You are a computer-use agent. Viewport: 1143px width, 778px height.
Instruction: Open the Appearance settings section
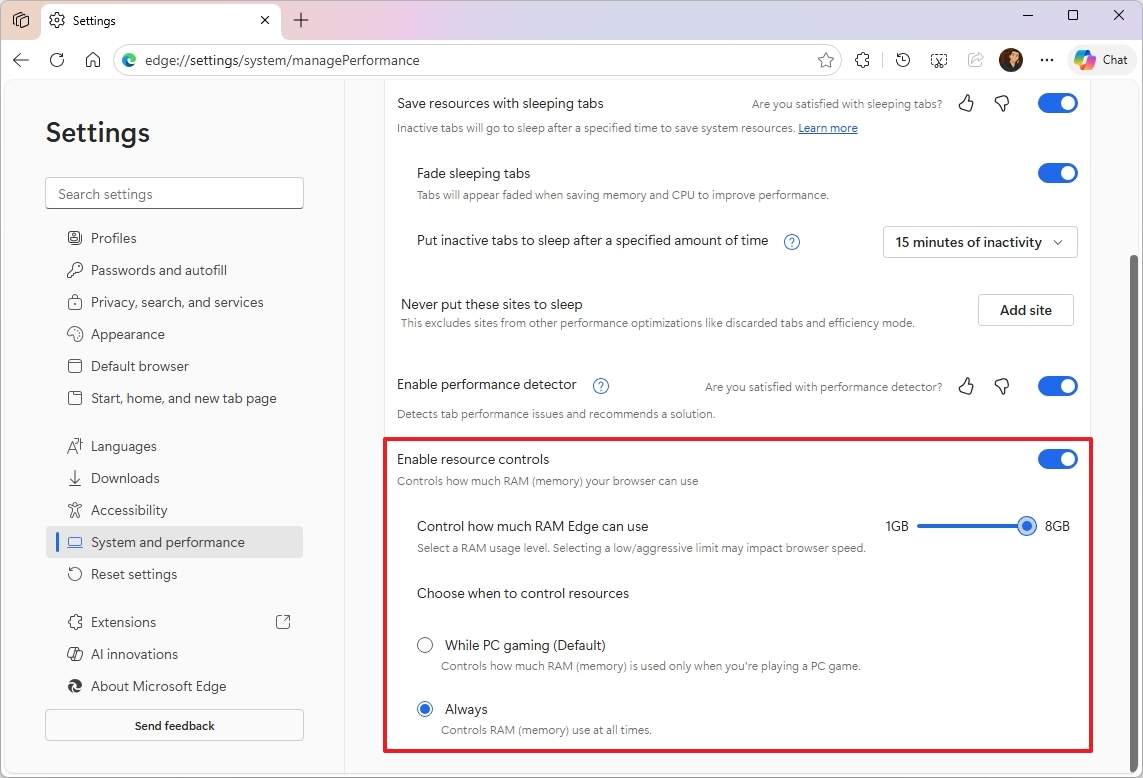[128, 334]
